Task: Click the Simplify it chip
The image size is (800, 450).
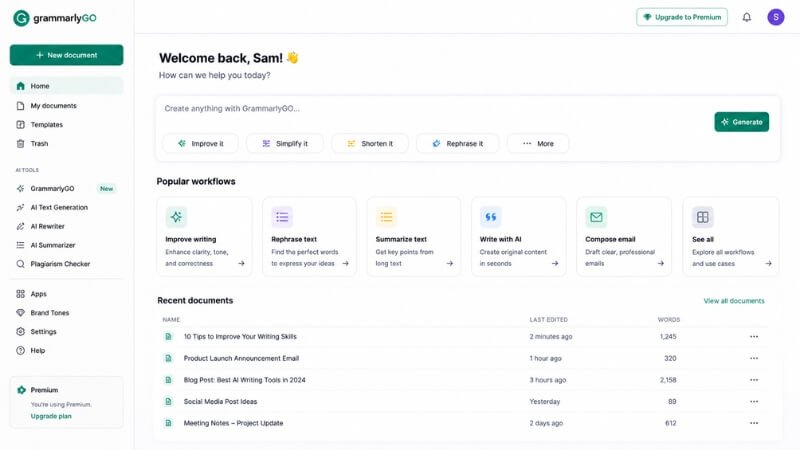Action: pyautogui.click(x=285, y=143)
